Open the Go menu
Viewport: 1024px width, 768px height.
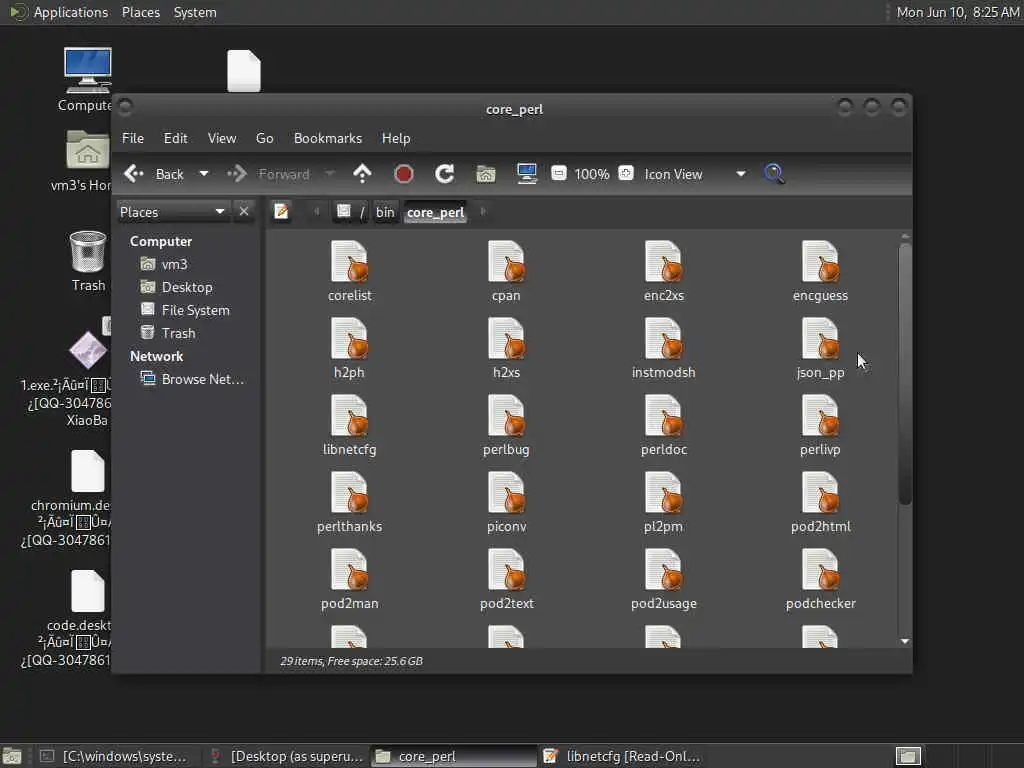264,138
